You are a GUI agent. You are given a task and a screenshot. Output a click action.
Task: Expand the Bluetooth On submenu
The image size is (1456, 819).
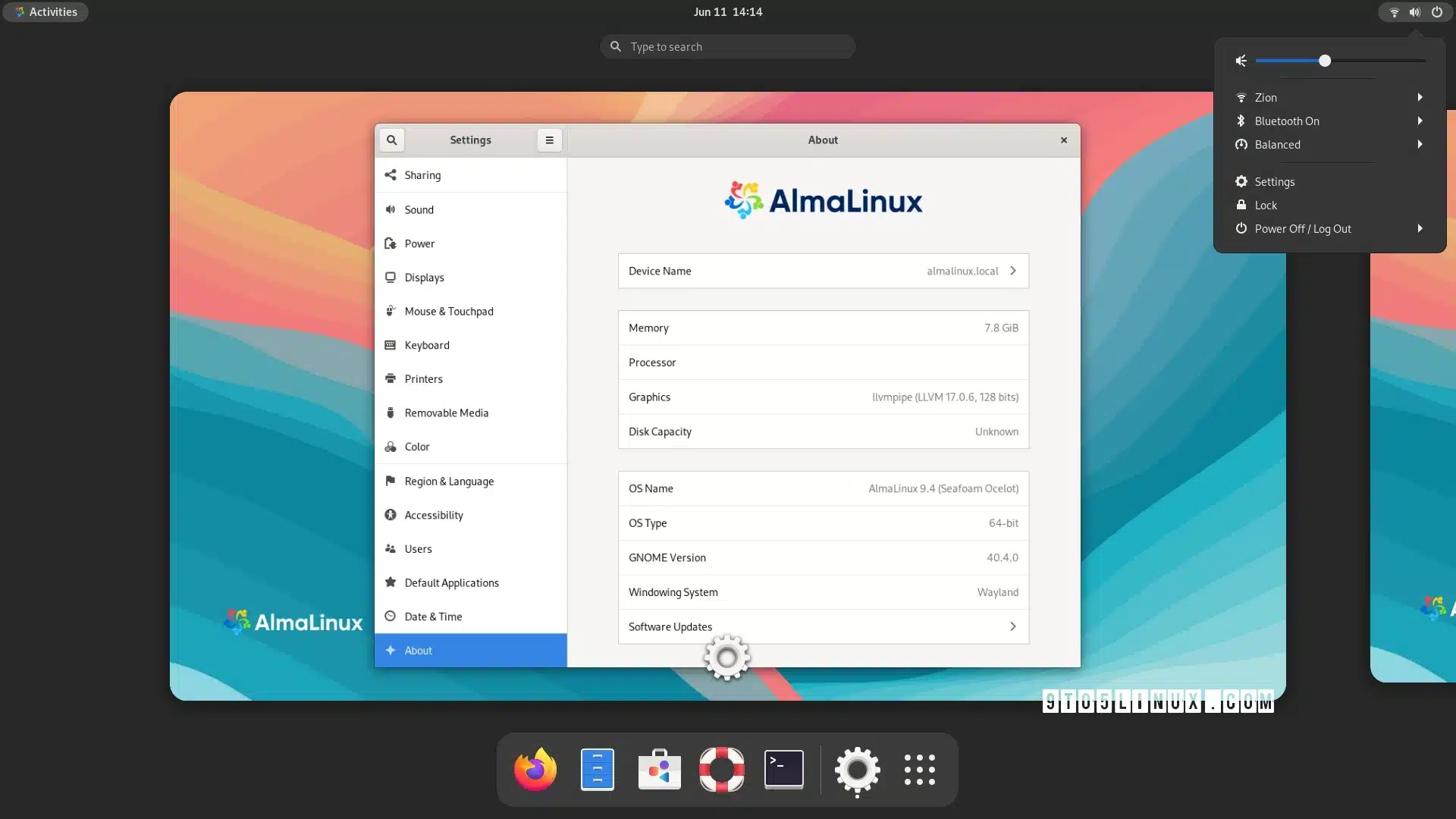coord(1329,121)
